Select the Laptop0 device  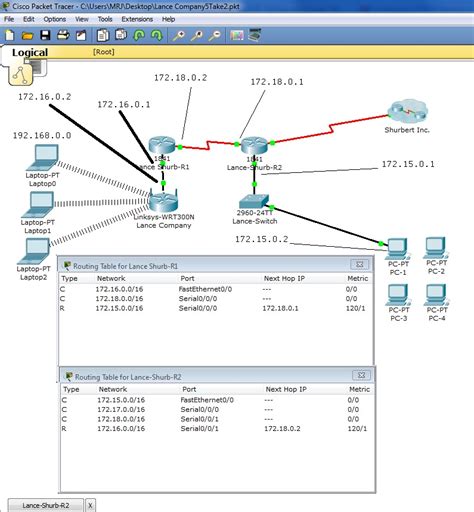click(x=43, y=157)
